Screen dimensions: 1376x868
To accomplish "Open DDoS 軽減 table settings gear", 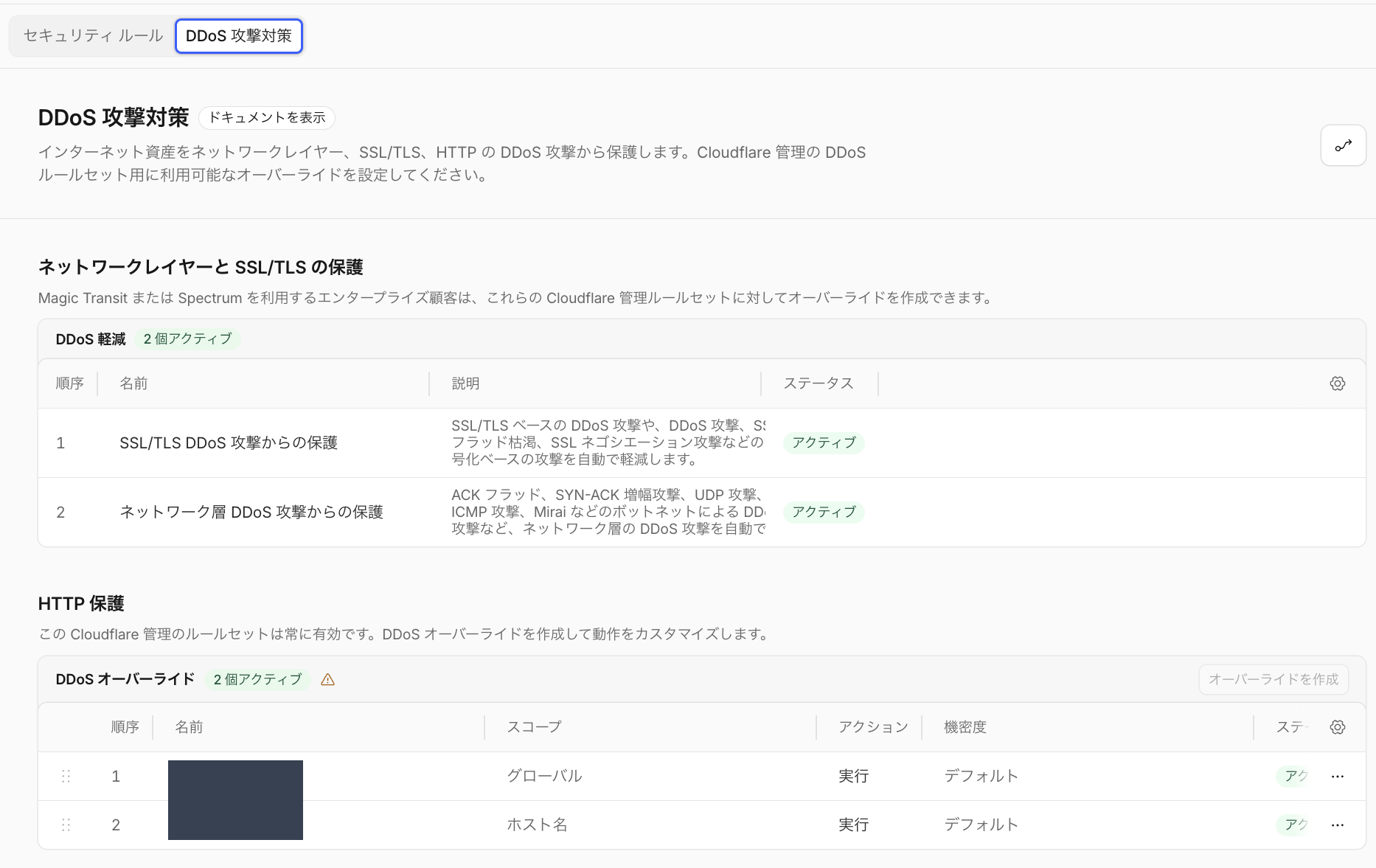I will click(1338, 383).
